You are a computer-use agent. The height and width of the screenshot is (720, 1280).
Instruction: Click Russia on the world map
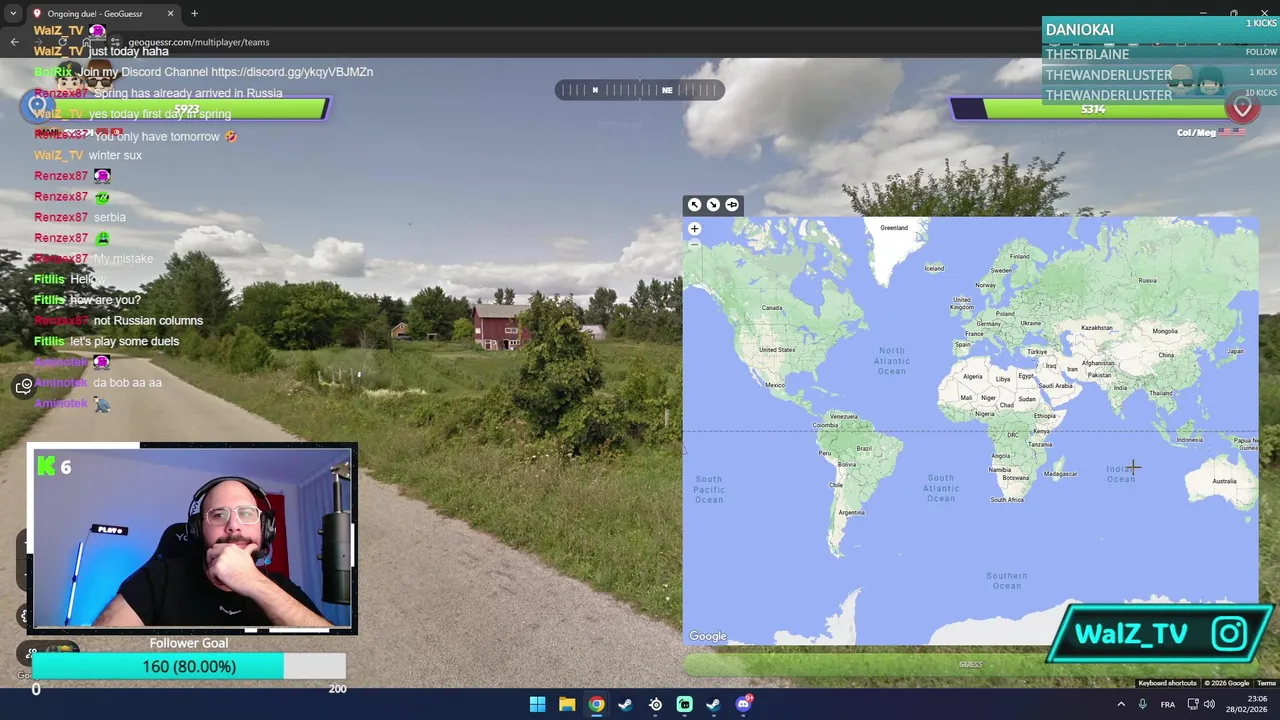click(x=1147, y=280)
